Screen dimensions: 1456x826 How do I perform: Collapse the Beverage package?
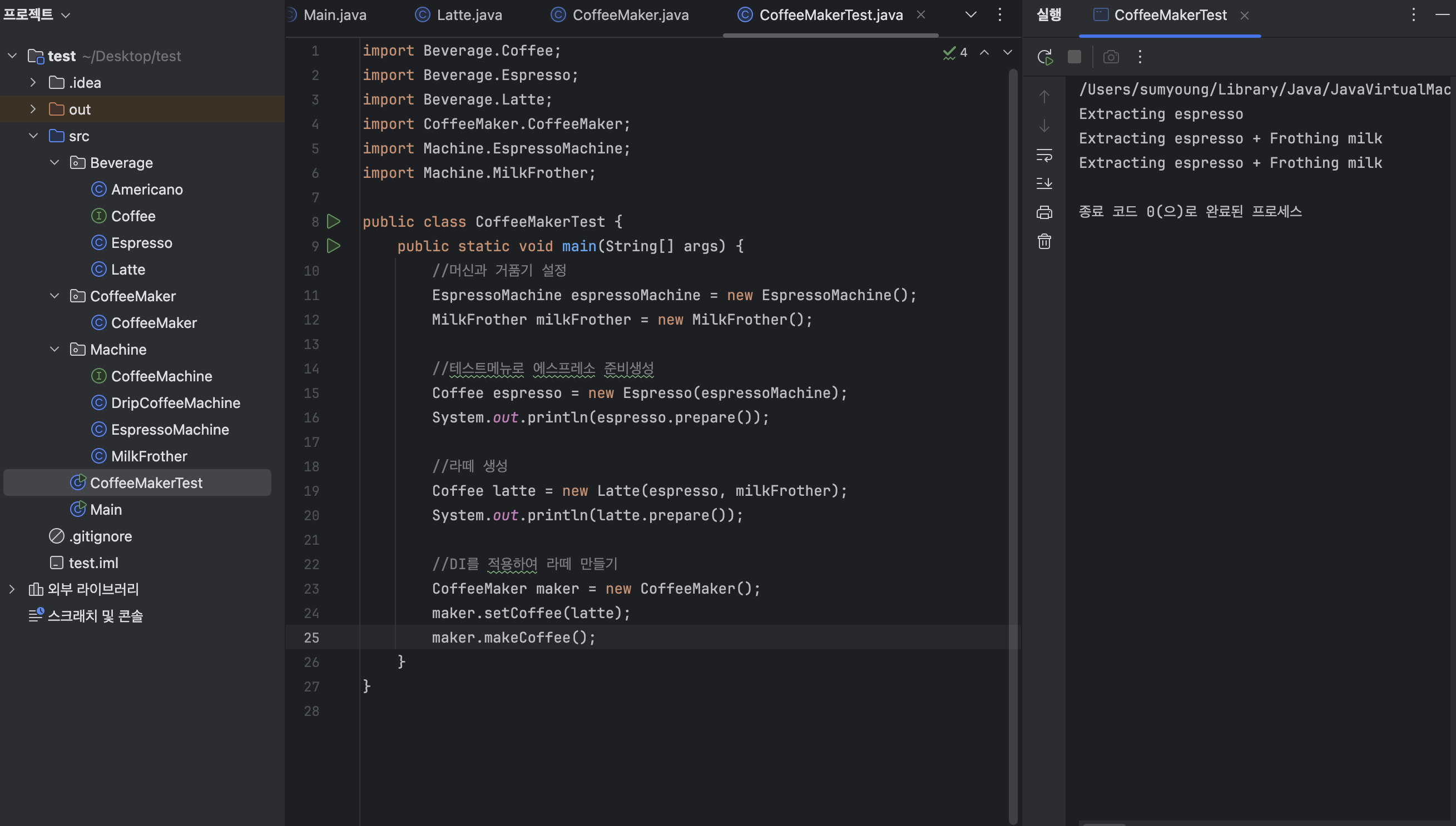pos(55,163)
